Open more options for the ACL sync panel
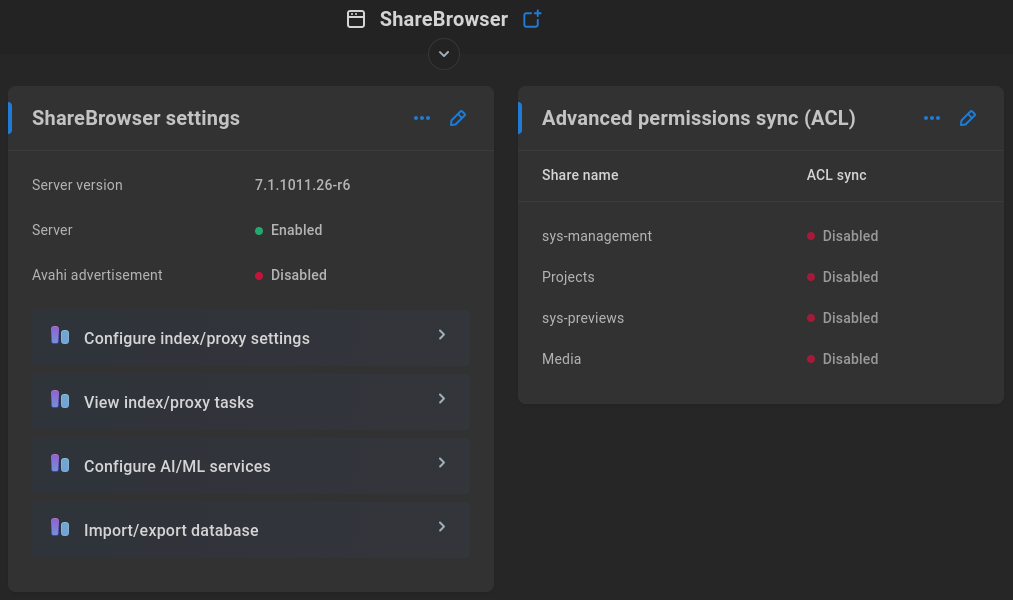The width and height of the screenshot is (1013, 600). [932, 118]
